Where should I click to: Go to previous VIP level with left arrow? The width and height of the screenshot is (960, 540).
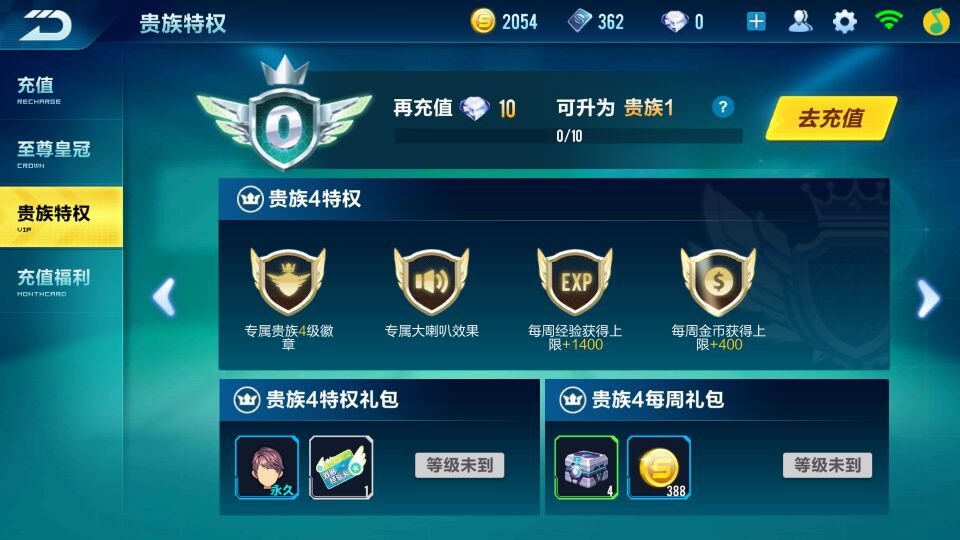tap(164, 298)
